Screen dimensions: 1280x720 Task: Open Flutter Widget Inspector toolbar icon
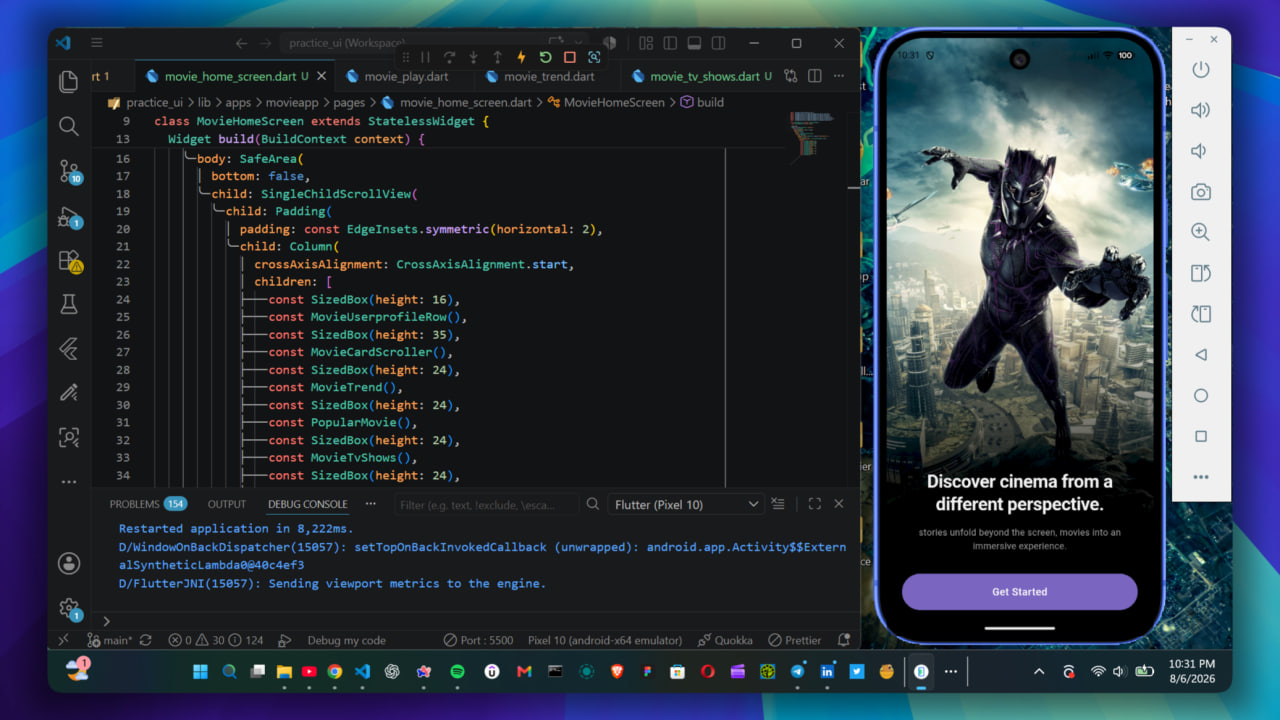(x=594, y=57)
